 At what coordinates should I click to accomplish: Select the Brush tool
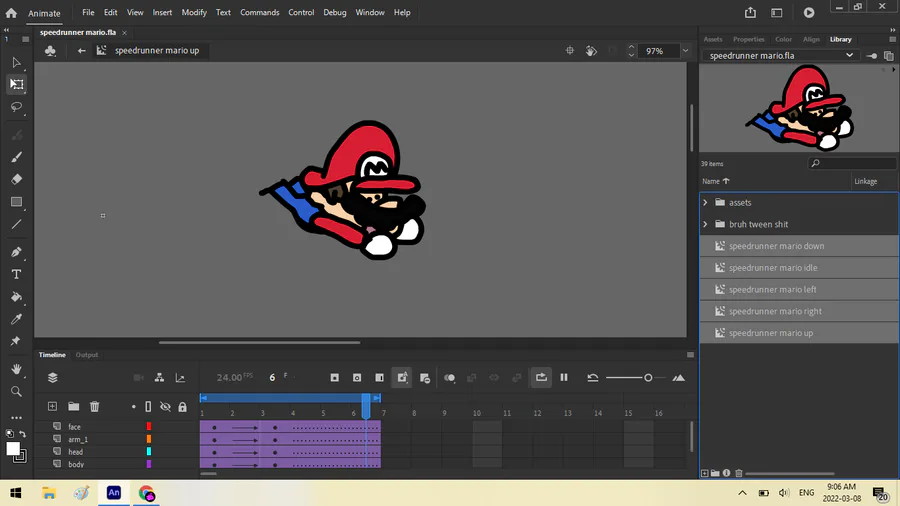click(x=16, y=157)
